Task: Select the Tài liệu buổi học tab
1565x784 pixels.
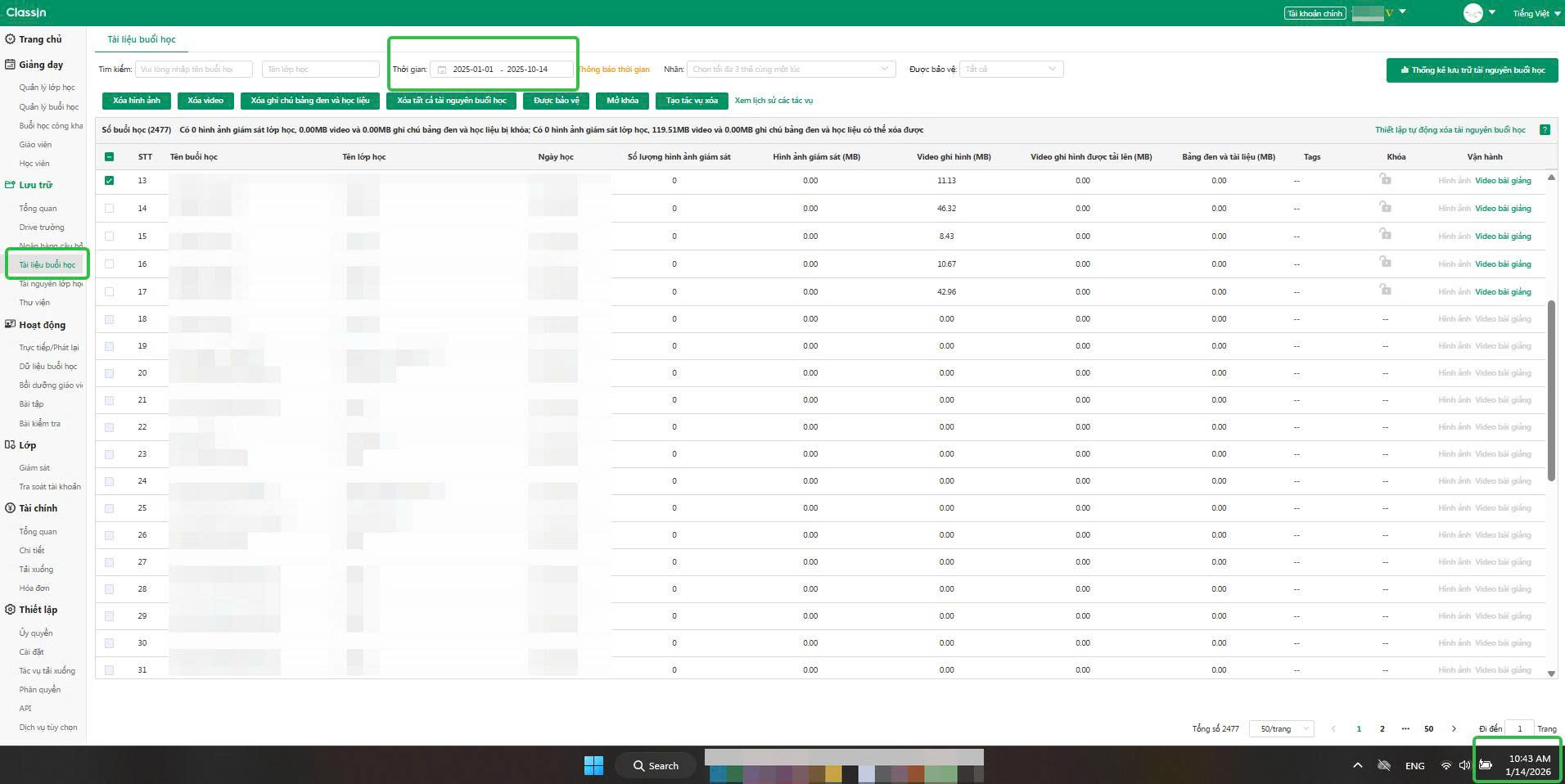Action: click(142, 39)
